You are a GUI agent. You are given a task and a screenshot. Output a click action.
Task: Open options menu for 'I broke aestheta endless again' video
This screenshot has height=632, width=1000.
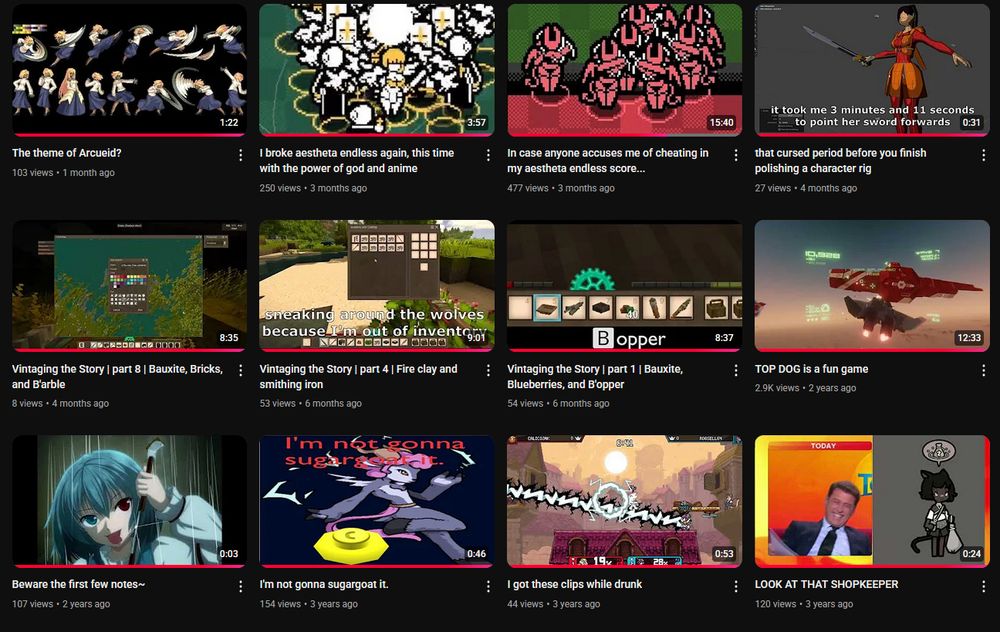pyautogui.click(x=488, y=155)
